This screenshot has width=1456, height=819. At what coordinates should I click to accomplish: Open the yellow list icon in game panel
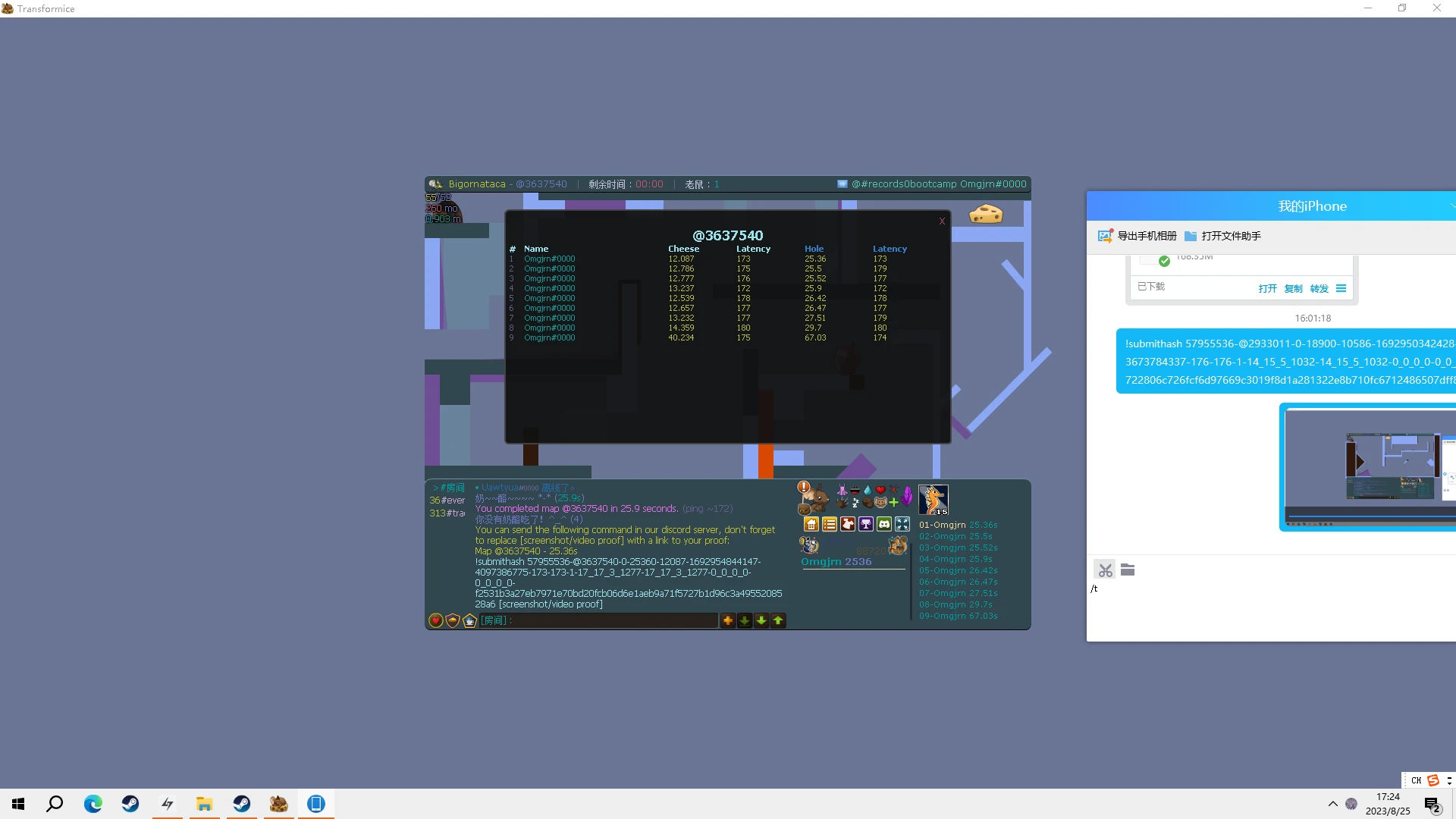point(830,524)
